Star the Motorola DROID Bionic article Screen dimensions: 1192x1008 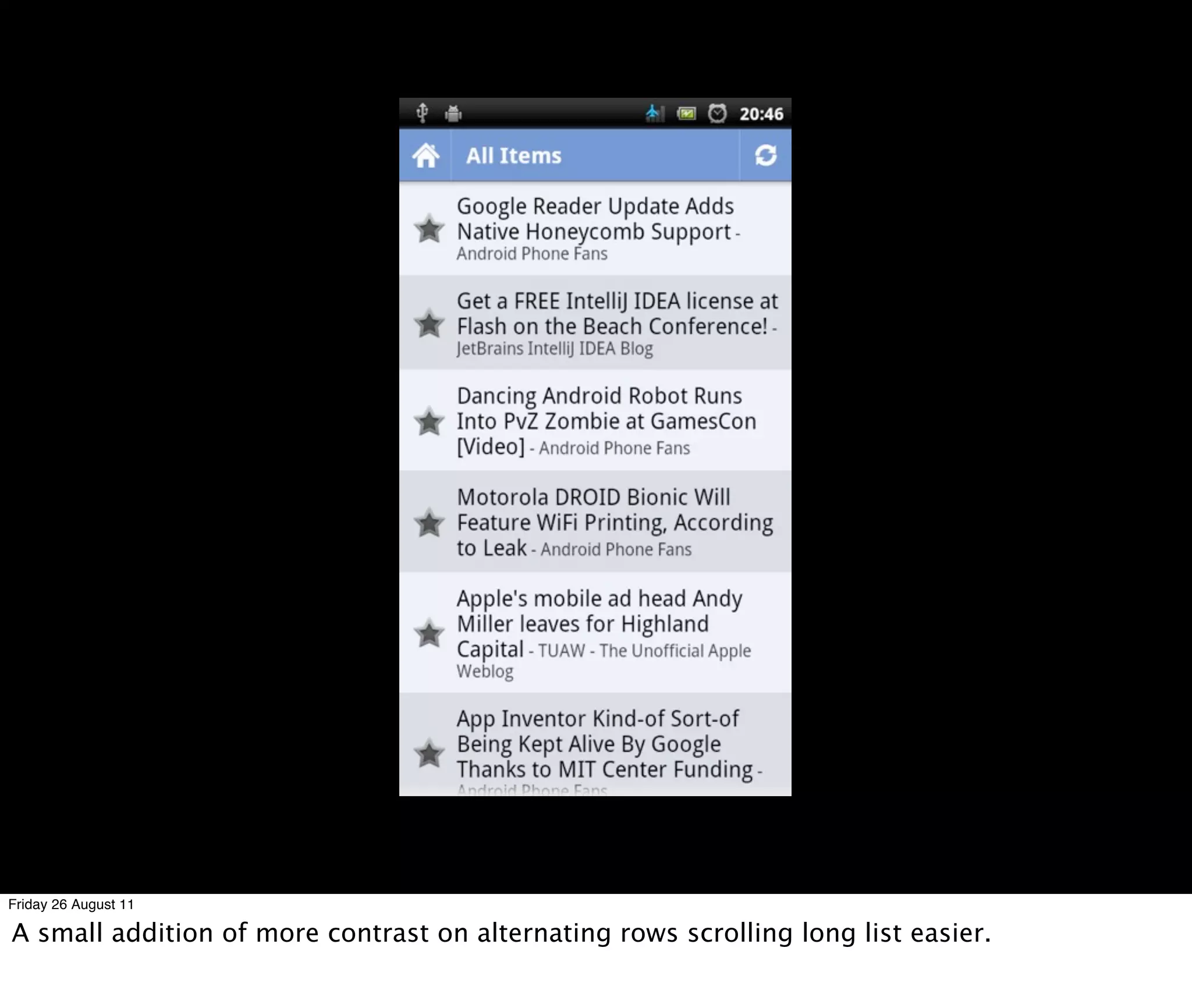click(x=429, y=523)
